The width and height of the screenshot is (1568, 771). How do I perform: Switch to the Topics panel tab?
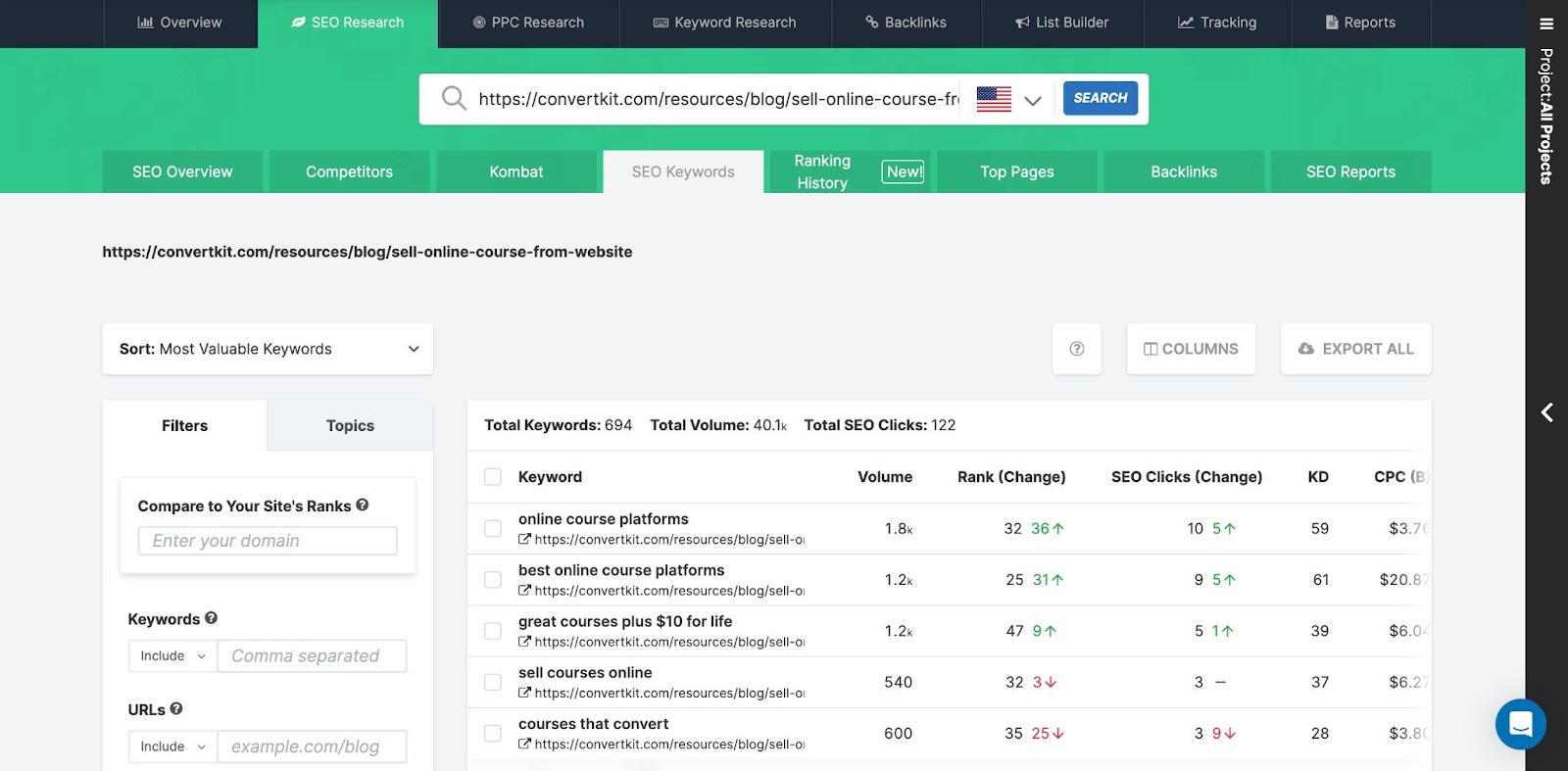click(x=350, y=425)
